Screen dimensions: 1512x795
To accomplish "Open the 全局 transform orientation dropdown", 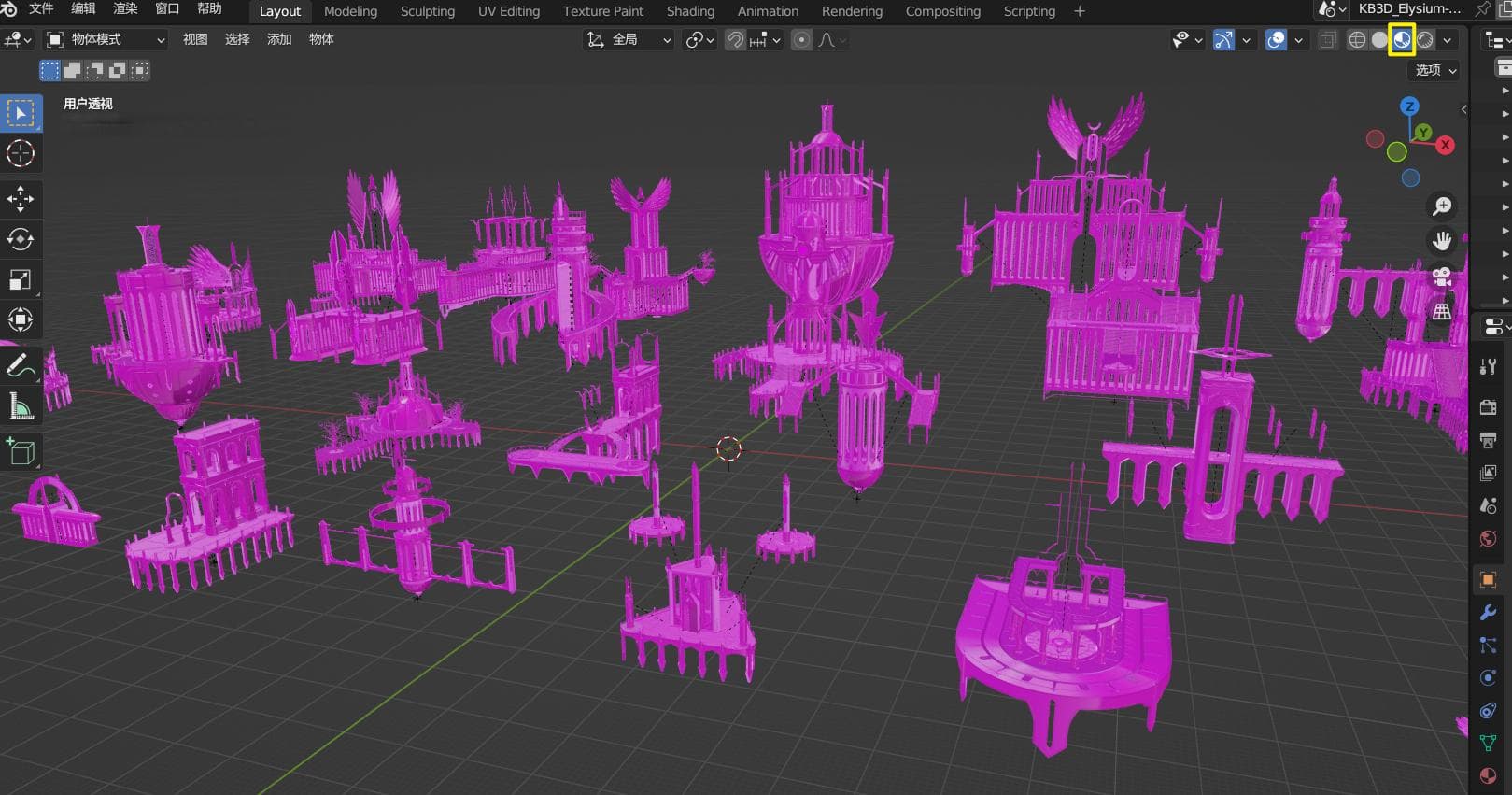I will pos(629,40).
